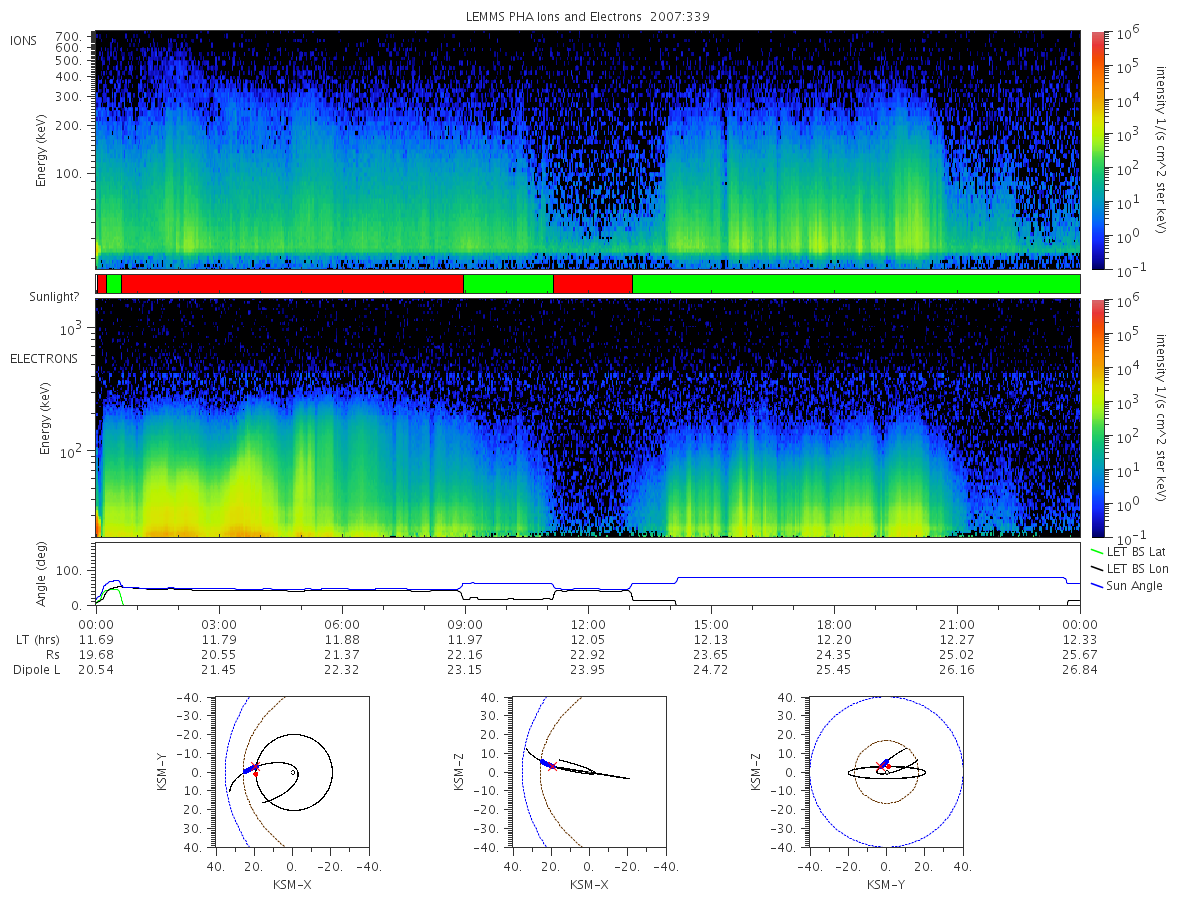
Task: Click the angle line plot panel
Action: pos(588,575)
